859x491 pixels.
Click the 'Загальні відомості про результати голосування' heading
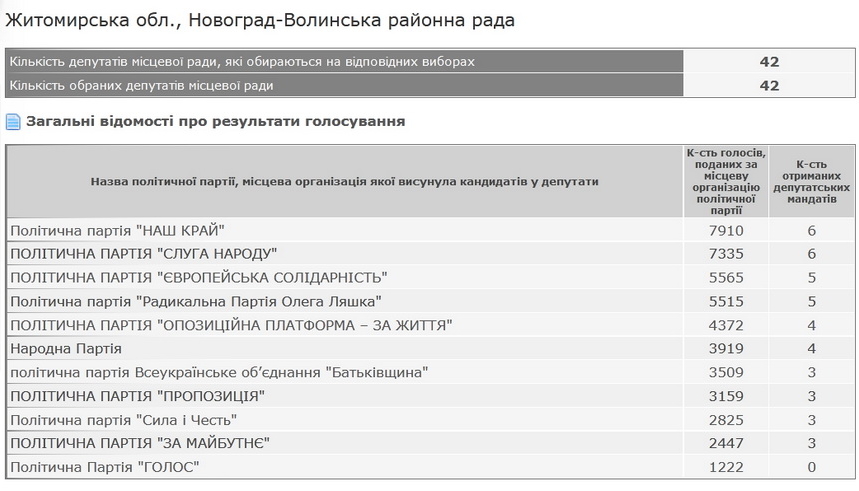tap(215, 121)
